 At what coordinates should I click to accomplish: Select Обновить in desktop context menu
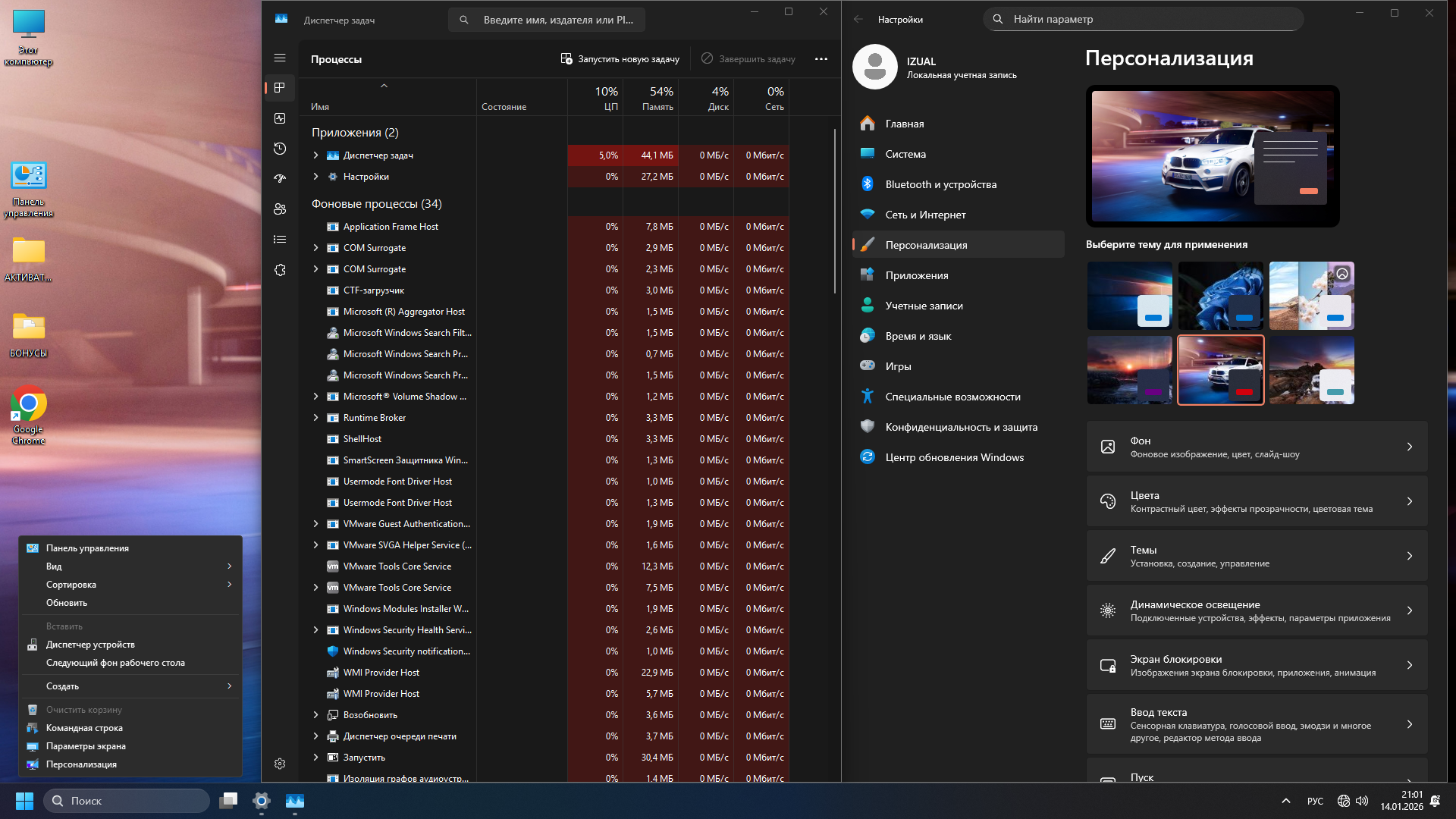pyautogui.click(x=67, y=603)
